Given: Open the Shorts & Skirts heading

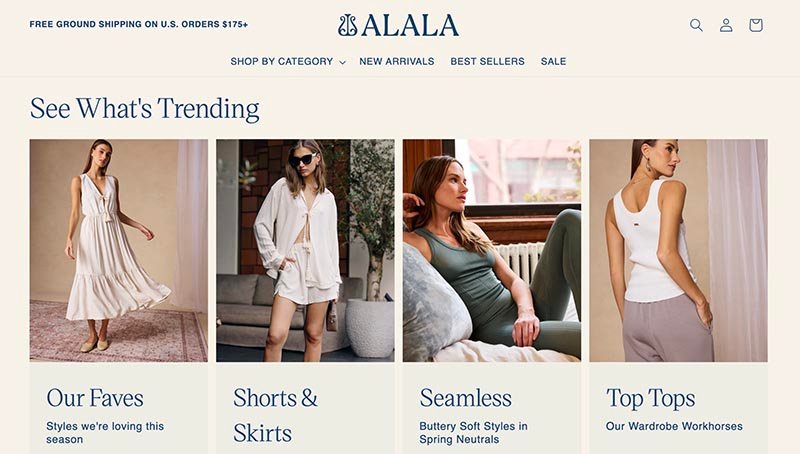Looking at the screenshot, I should (x=276, y=415).
